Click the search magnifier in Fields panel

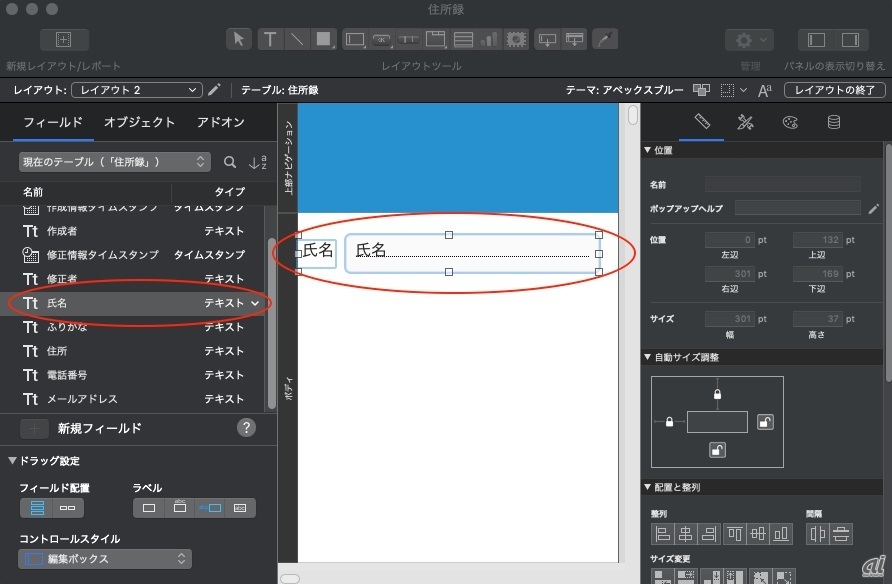(230, 162)
